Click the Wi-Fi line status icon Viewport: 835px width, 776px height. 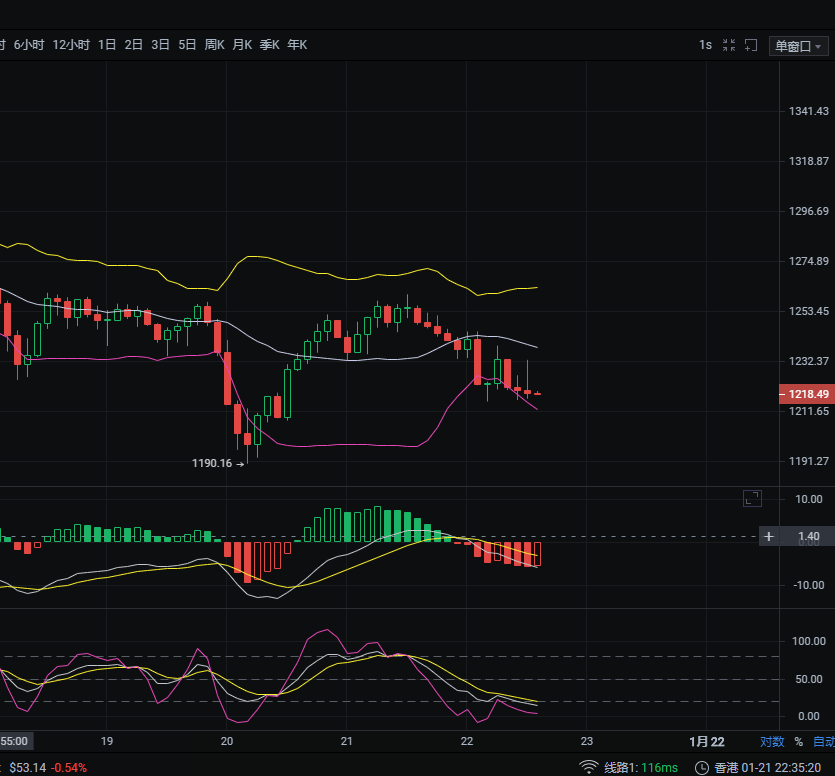588,767
